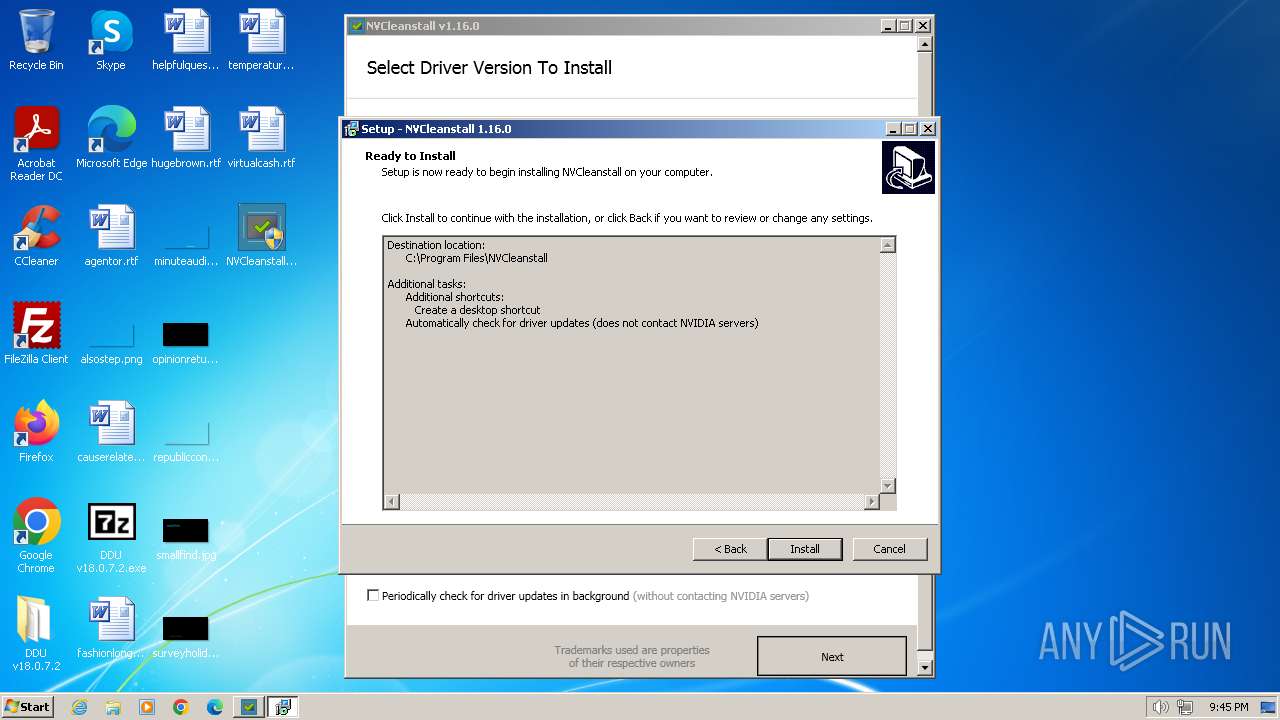Image resolution: width=1280 pixels, height=720 pixels.
Task: Launch Microsoft Edge desktop shortcut
Action: coord(111,138)
